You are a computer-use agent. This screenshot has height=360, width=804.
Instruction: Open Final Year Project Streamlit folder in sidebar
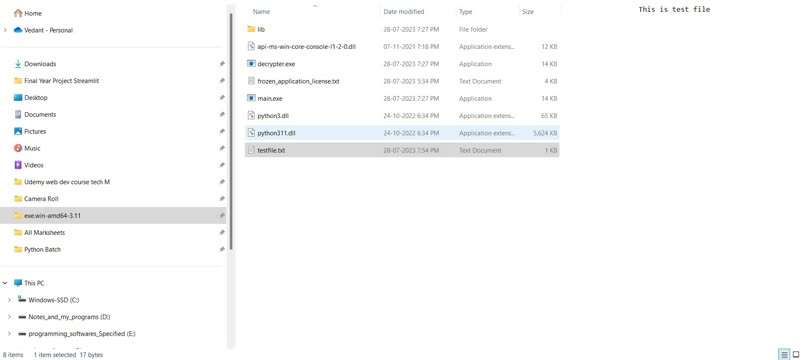(62, 81)
